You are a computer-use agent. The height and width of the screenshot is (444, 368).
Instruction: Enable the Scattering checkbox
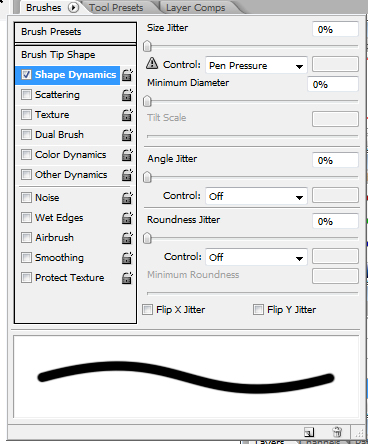point(26,95)
